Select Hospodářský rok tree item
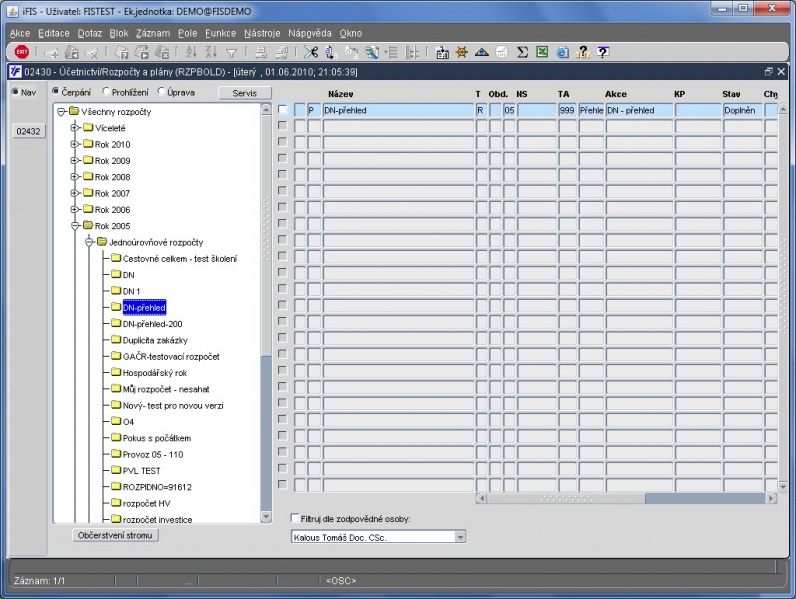The width and height of the screenshot is (796, 599). 155,373
